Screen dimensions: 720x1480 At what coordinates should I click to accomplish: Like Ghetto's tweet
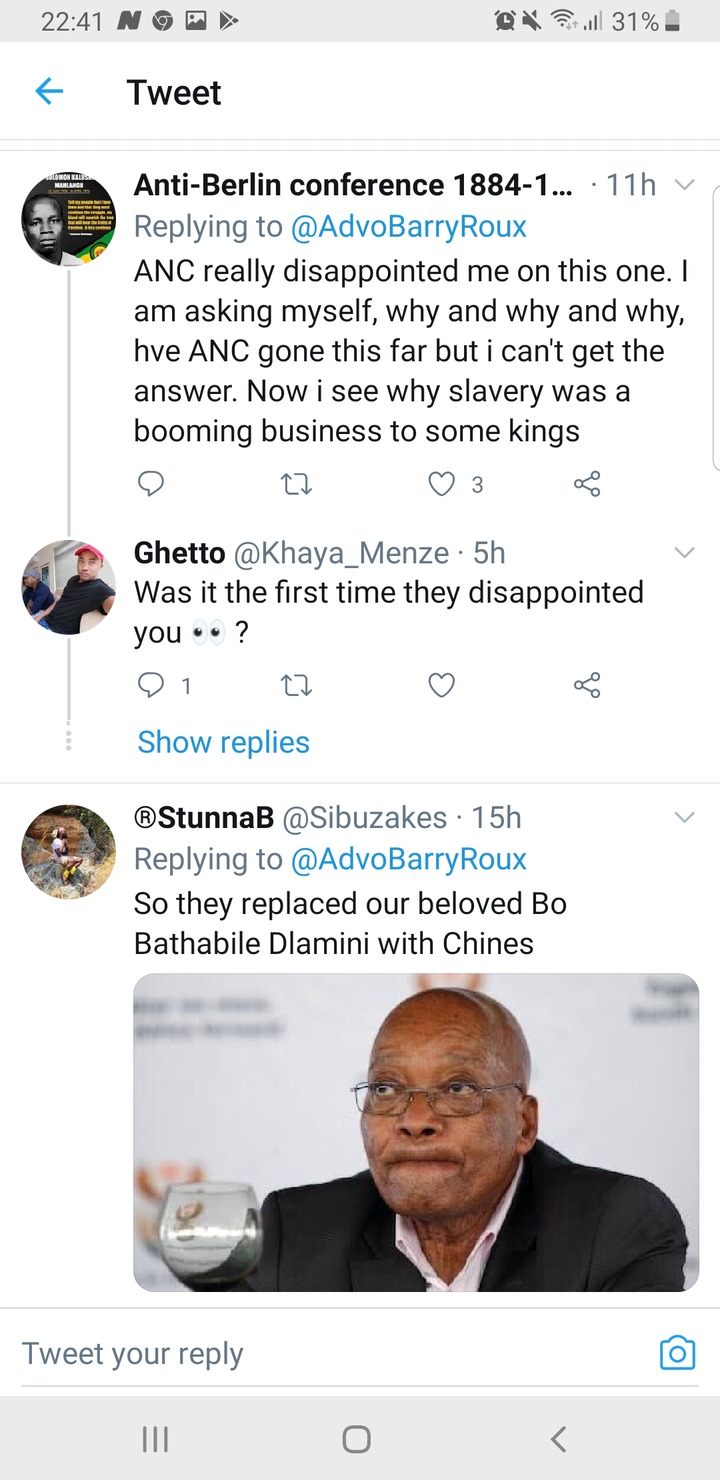tap(441, 685)
